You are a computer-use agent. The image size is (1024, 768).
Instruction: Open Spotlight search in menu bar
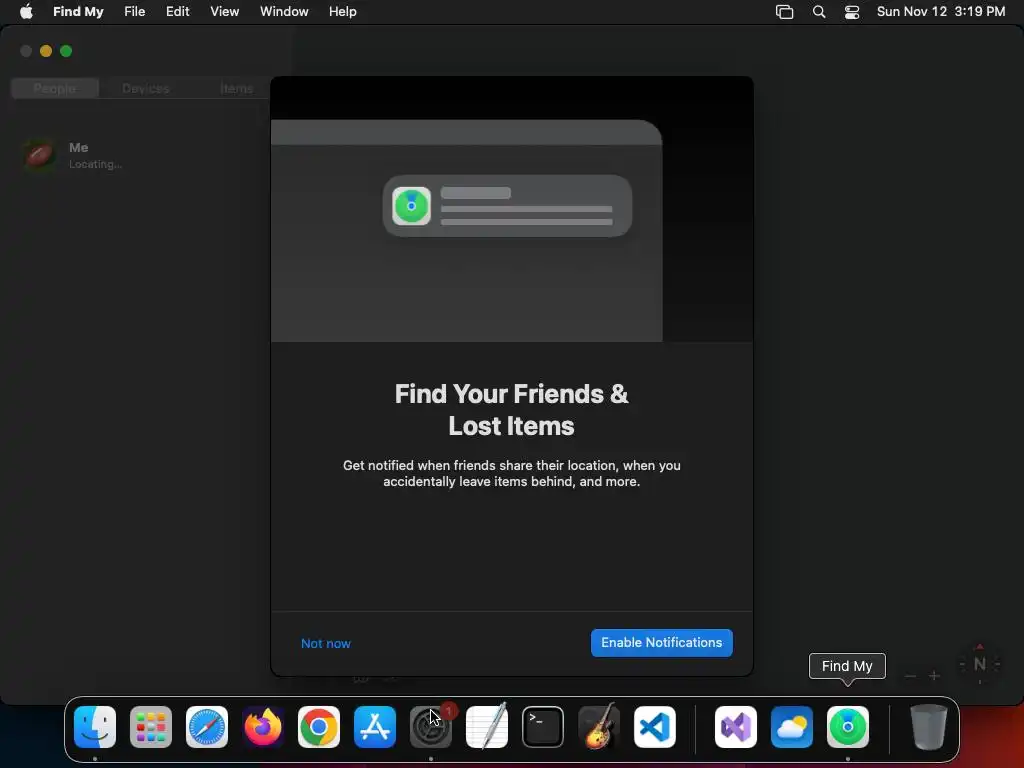point(819,12)
